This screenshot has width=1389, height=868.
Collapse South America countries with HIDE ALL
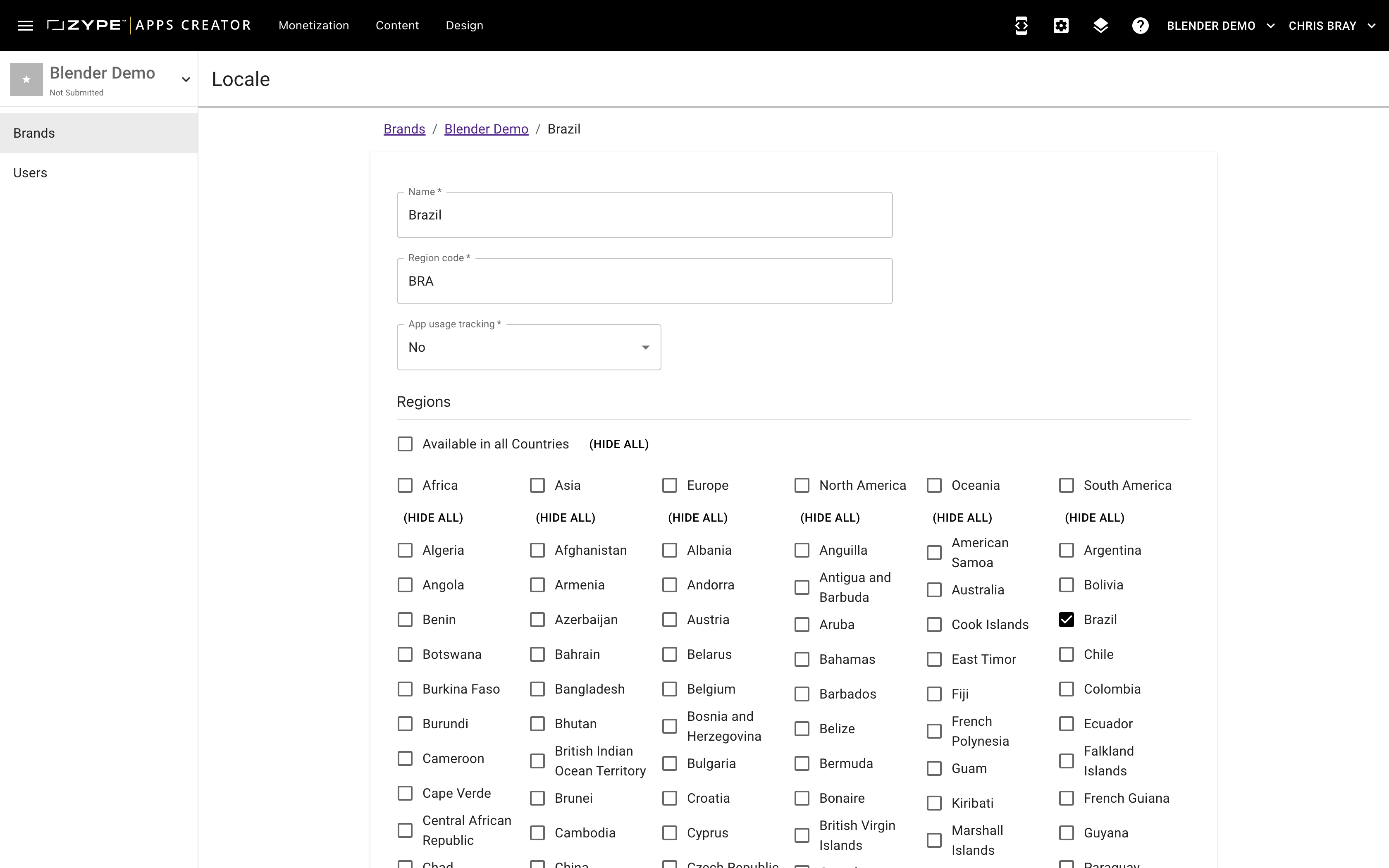[x=1095, y=518]
